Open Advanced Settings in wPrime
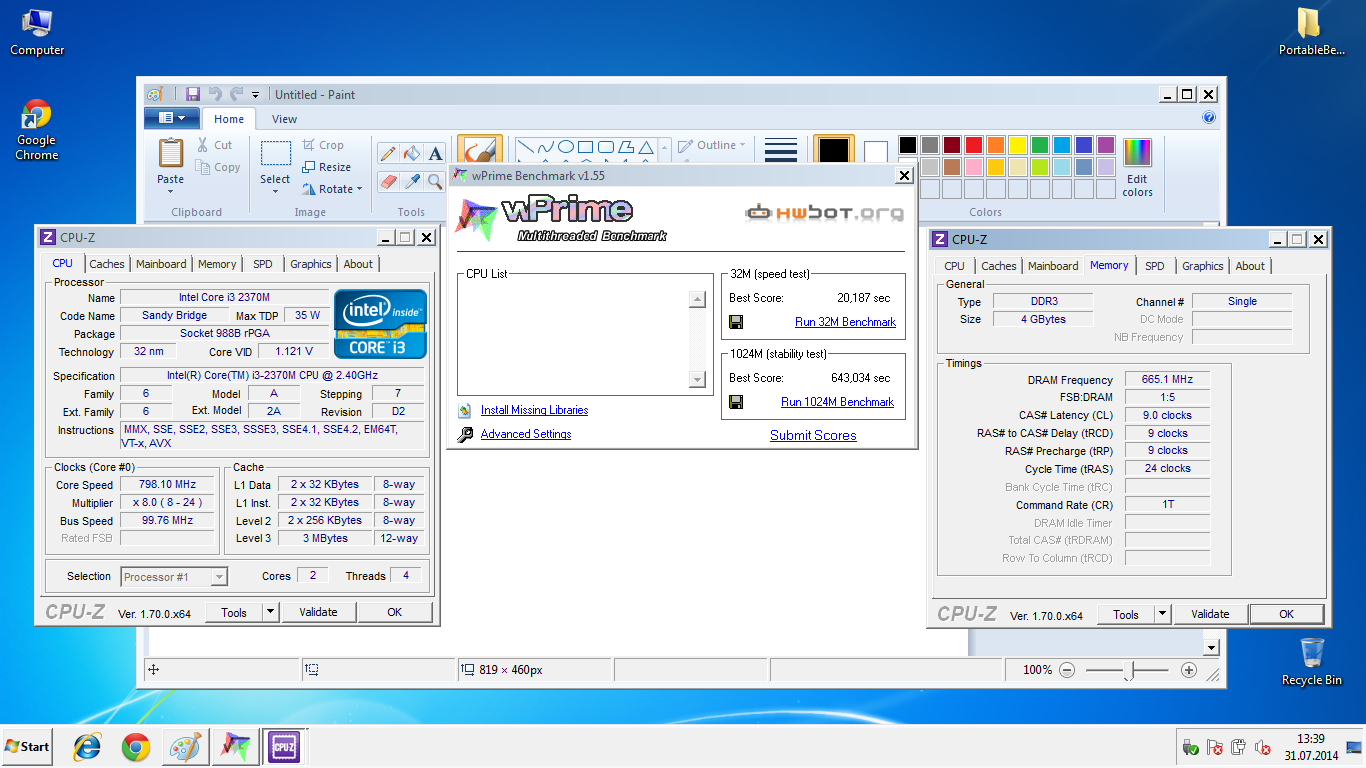 click(x=526, y=434)
